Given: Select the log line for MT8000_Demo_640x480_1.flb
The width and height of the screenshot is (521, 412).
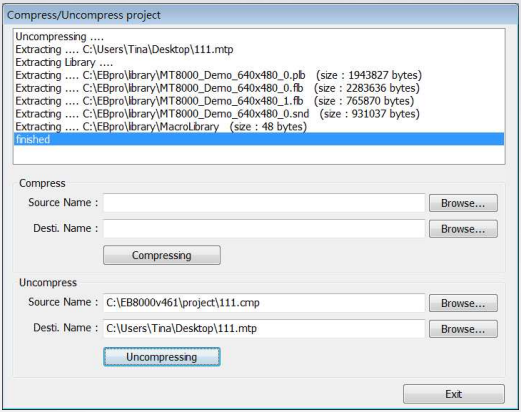Looking at the screenshot, I should (259, 101).
